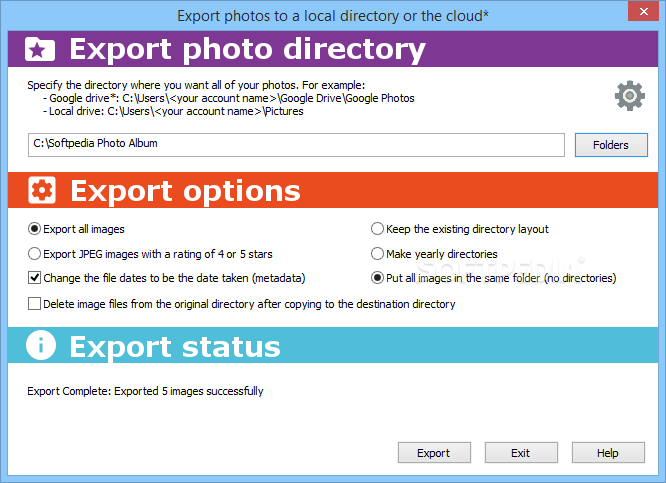Click the Export photo directory heading

coord(247,49)
